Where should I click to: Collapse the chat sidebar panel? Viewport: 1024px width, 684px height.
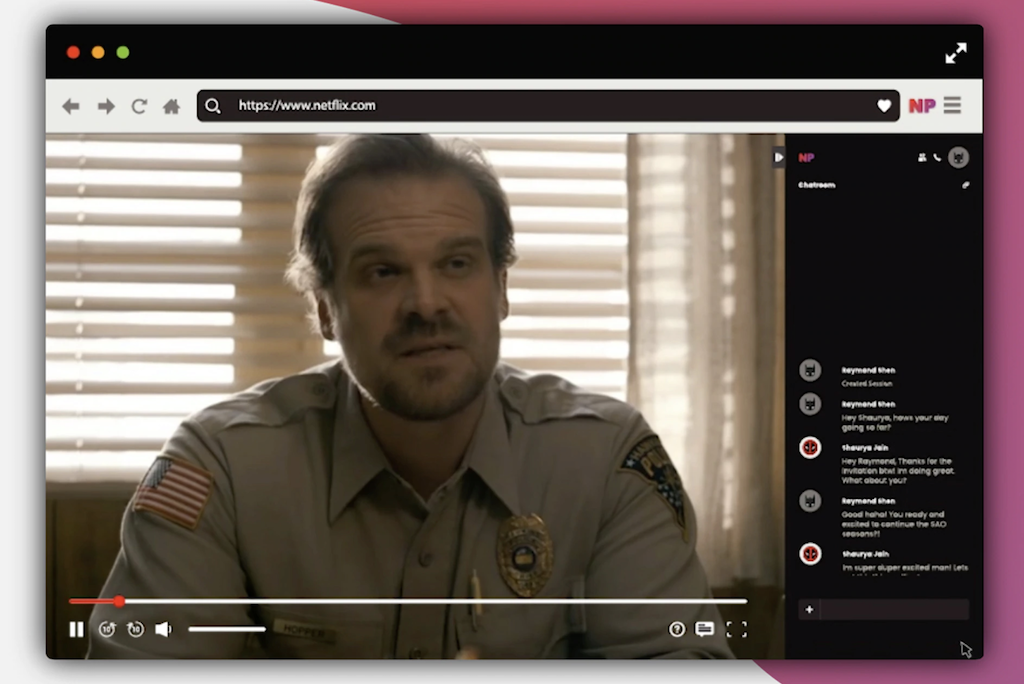click(x=778, y=157)
